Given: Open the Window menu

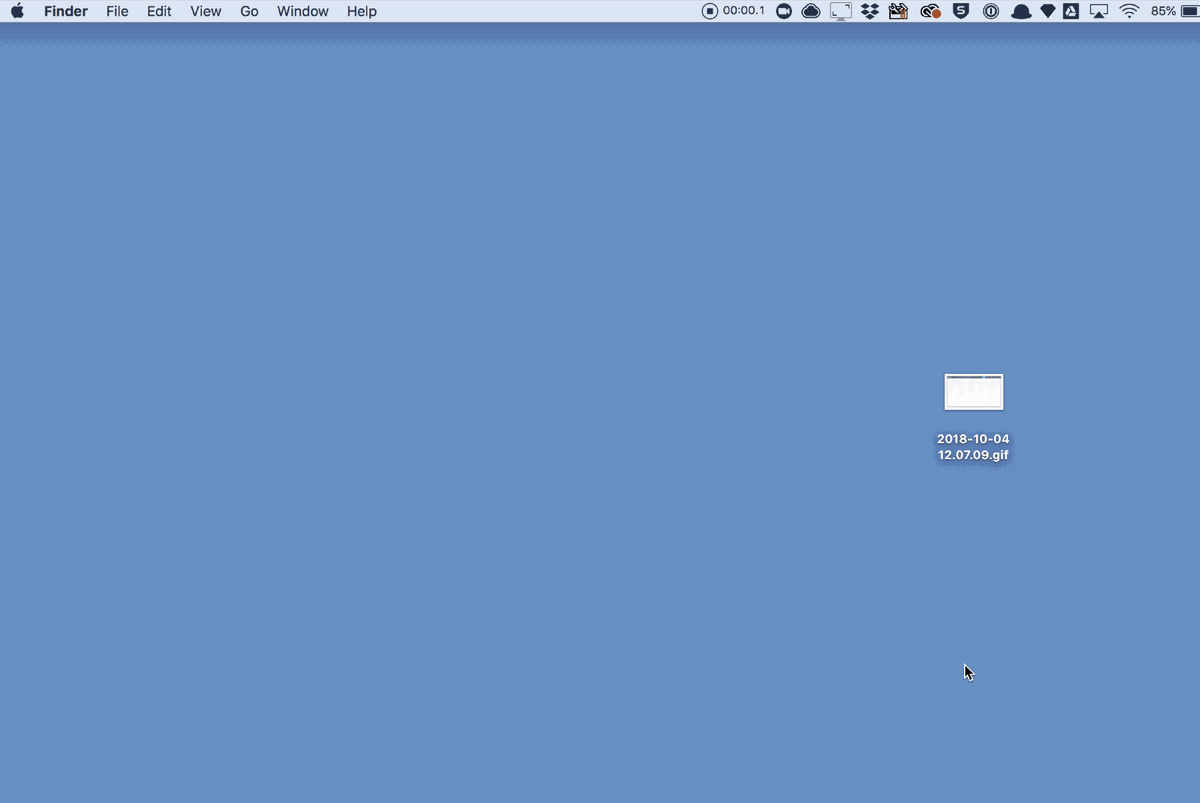Looking at the screenshot, I should tap(303, 11).
